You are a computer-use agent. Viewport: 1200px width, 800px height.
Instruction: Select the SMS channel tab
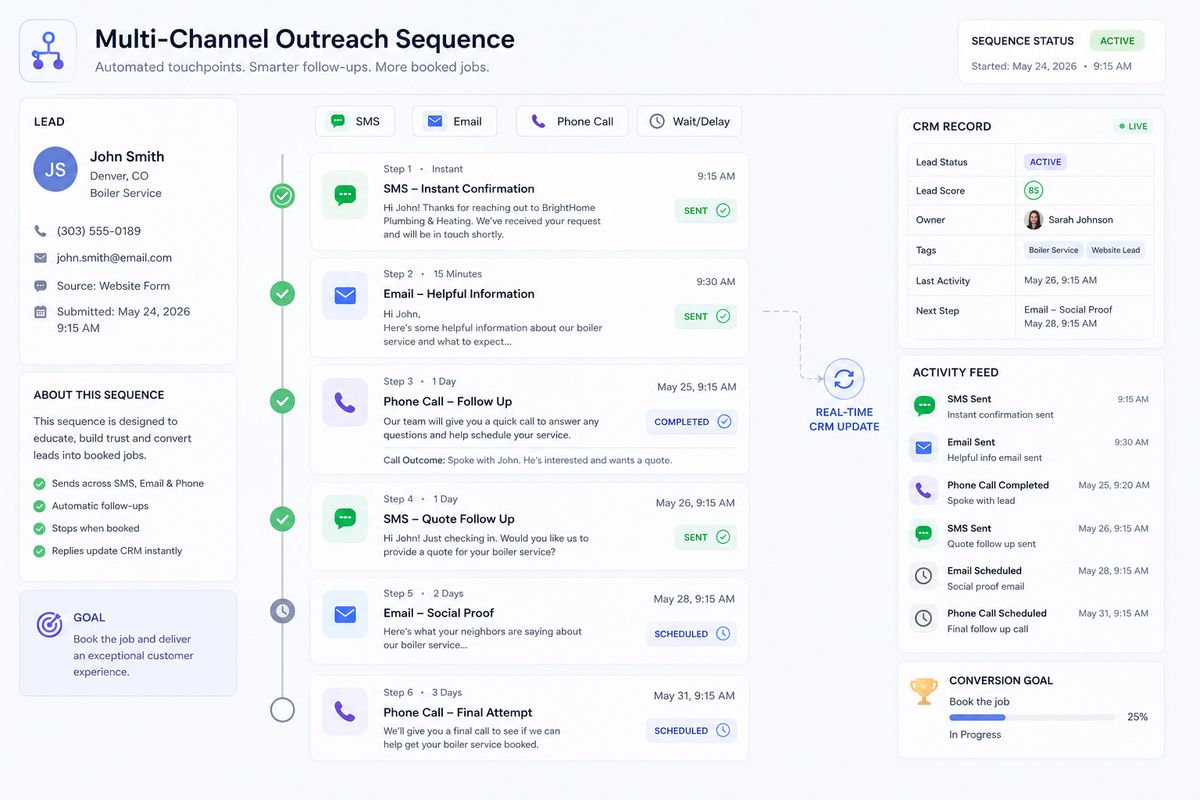355,121
